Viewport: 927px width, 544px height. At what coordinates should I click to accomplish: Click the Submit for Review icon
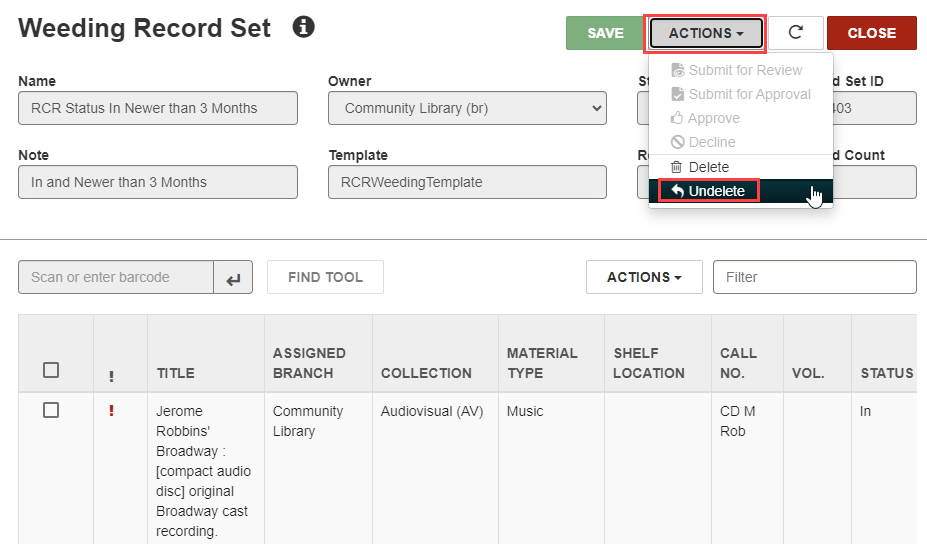[678, 70]
